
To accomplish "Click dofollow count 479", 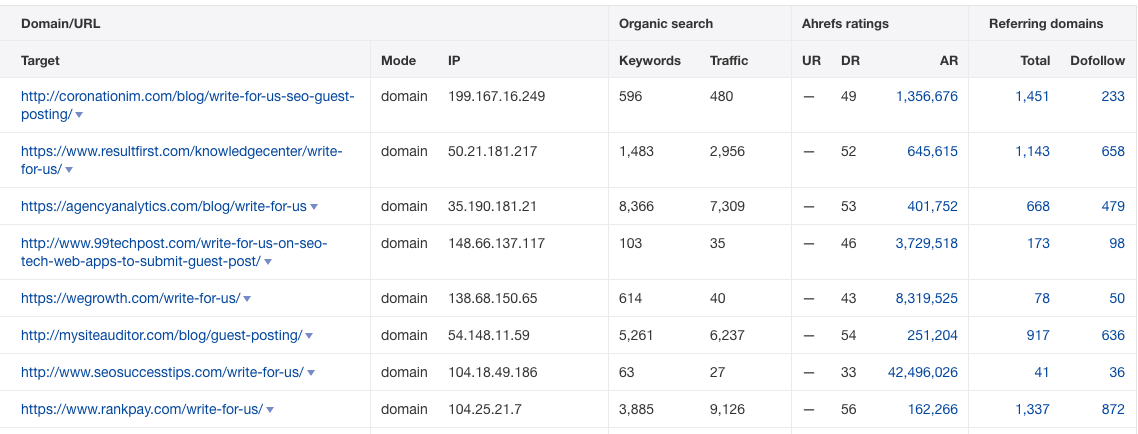I will [1113, 206].
